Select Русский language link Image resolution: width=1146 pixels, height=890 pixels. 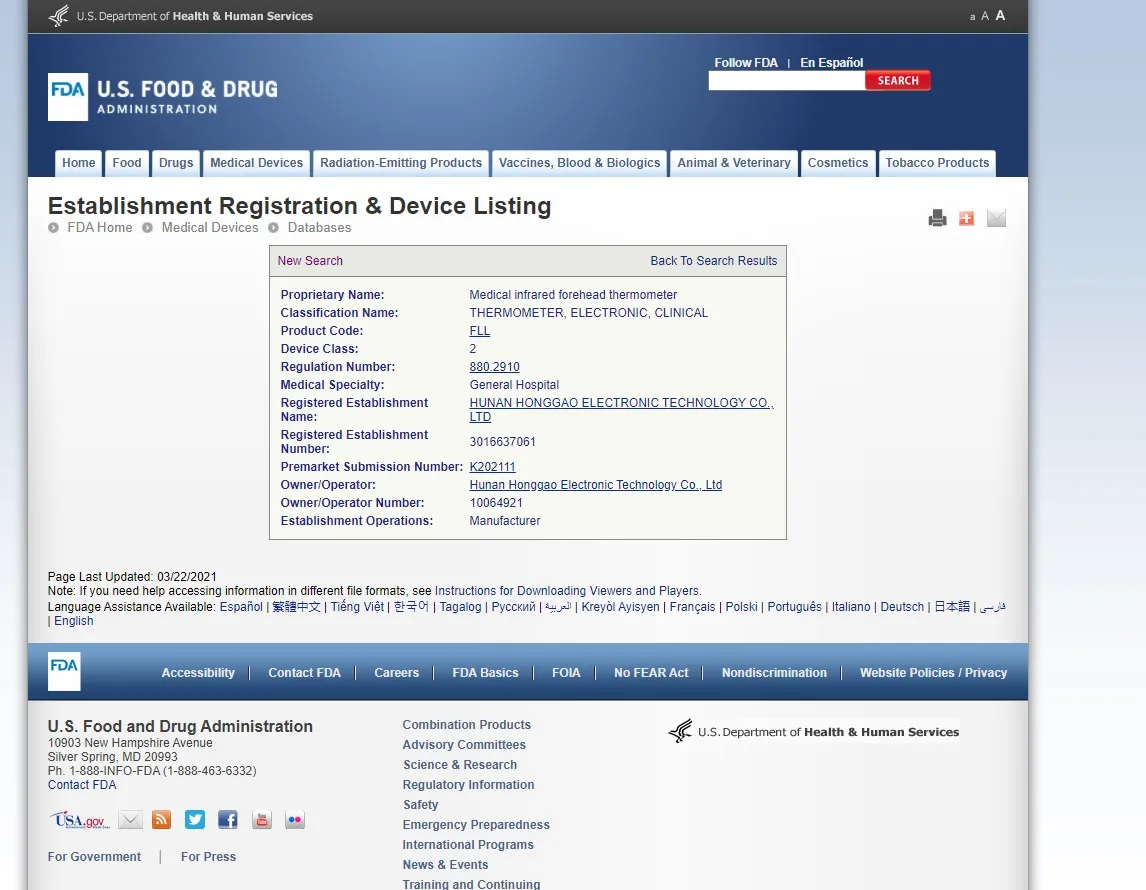(x=513, y=607)
